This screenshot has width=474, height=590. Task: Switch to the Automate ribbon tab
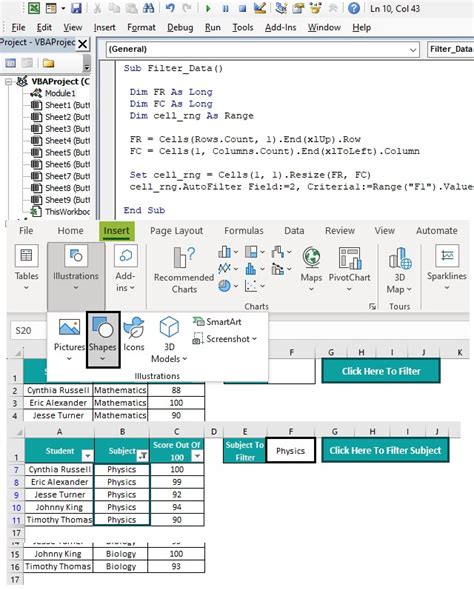pyautogui.click(x=437, y=231)
